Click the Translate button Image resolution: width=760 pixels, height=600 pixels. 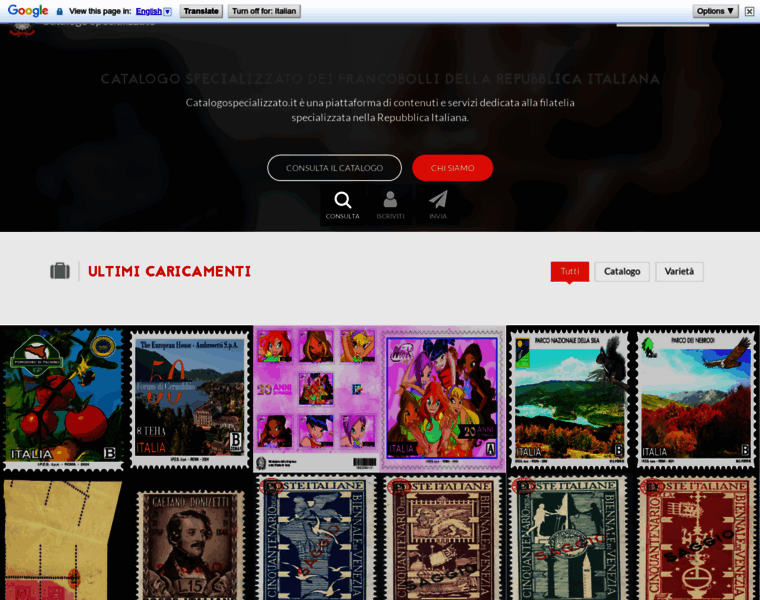tap(201, 11)
